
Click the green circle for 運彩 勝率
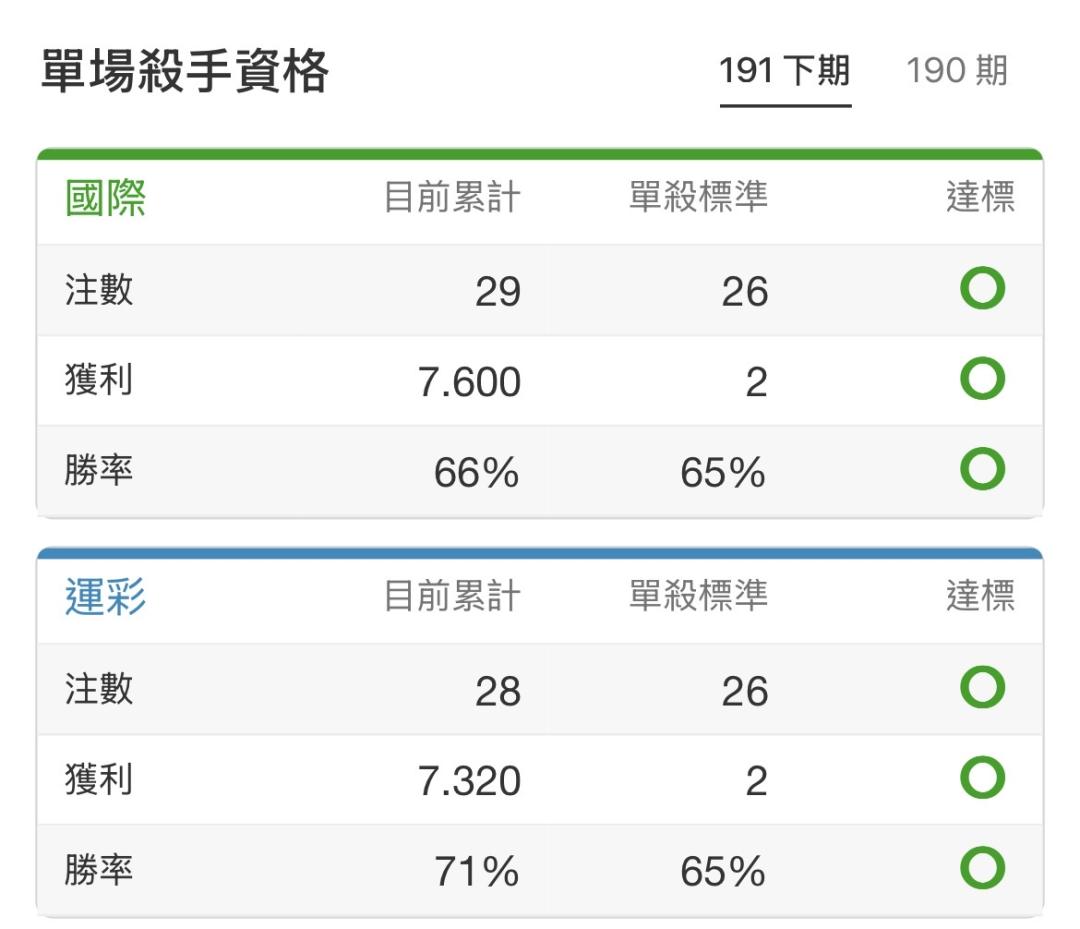click(982, 867)
